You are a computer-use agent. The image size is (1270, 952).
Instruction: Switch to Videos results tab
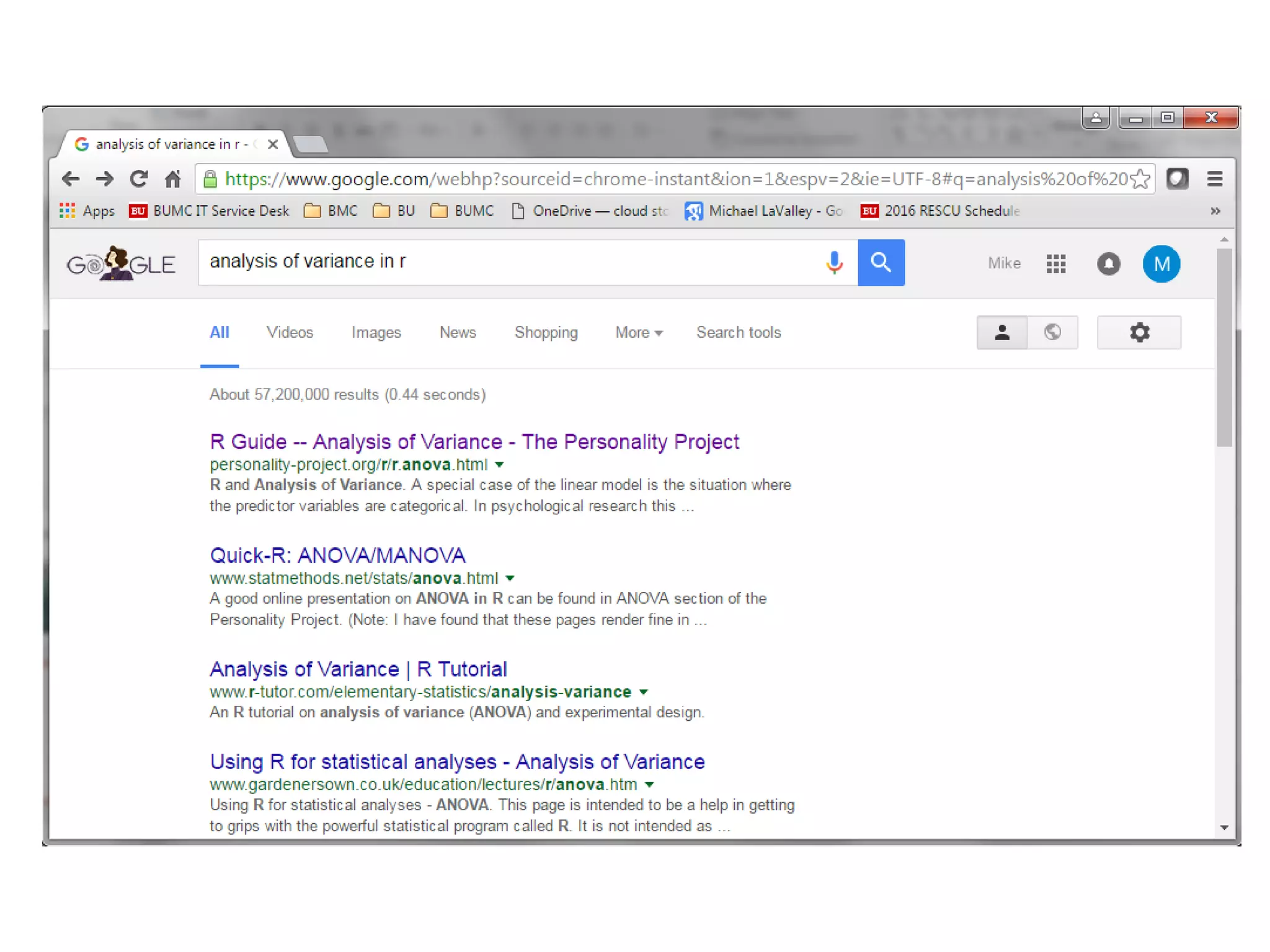point(290,333)
